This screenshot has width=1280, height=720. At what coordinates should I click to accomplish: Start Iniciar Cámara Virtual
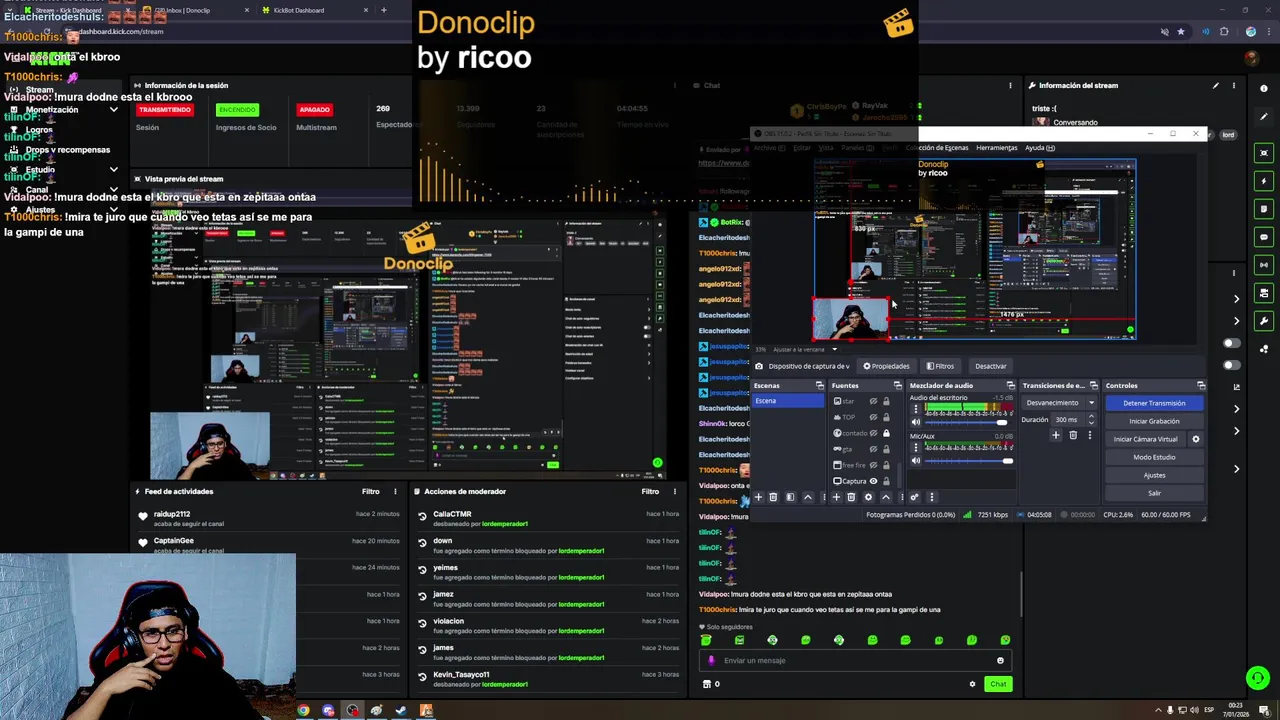pos(1145,439)
